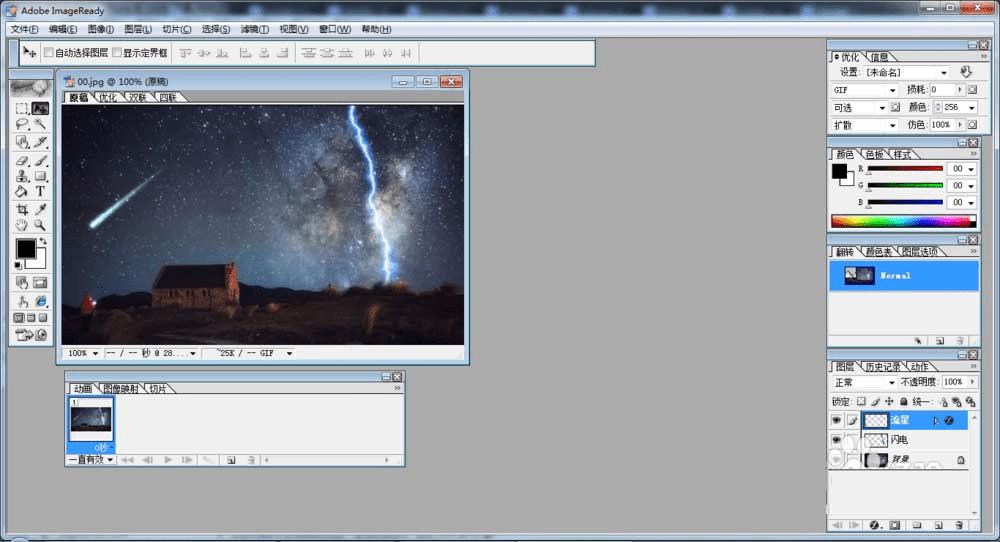
Task: Switch to the 优化 document tab
Action: (108, 98)
